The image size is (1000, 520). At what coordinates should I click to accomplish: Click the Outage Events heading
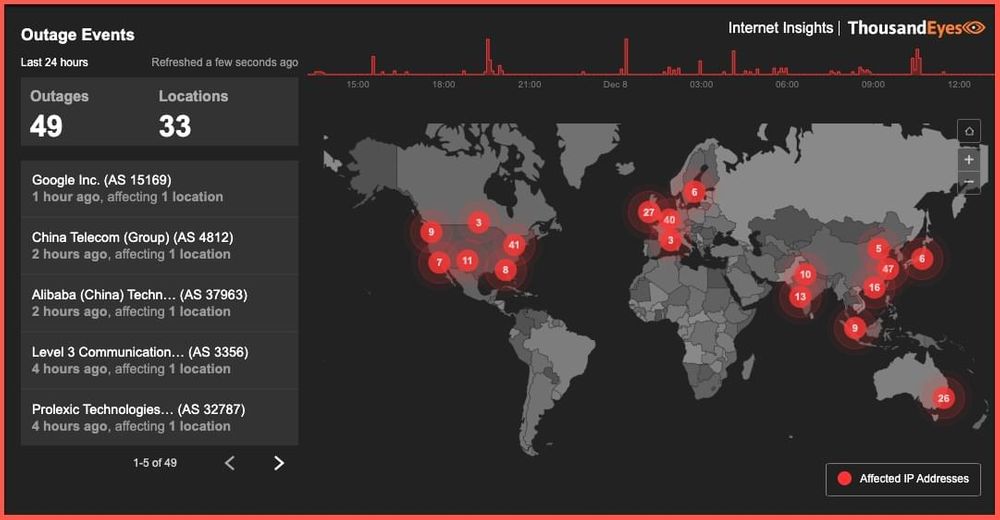pyautogui.click(x=78, y=35)
